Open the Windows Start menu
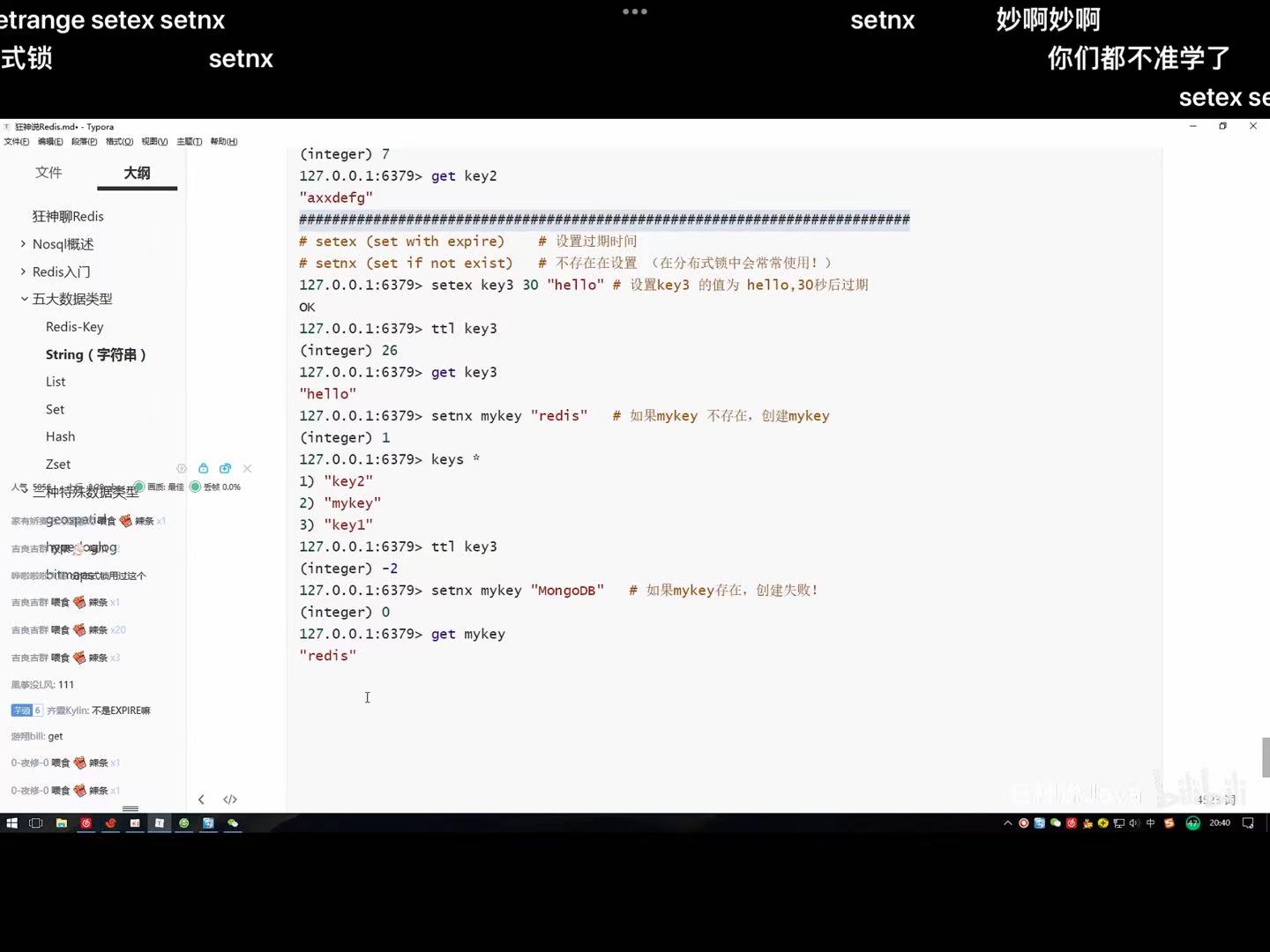The image size is (1270, 952). (11, 823)
